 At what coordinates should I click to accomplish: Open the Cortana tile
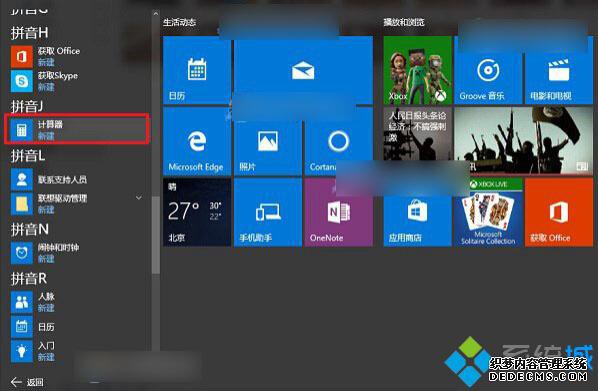click(339, 141)
